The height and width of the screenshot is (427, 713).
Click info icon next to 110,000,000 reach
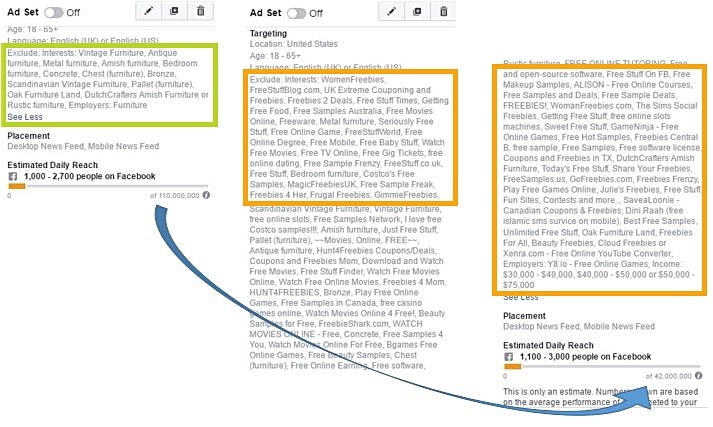tap(206, 195)
